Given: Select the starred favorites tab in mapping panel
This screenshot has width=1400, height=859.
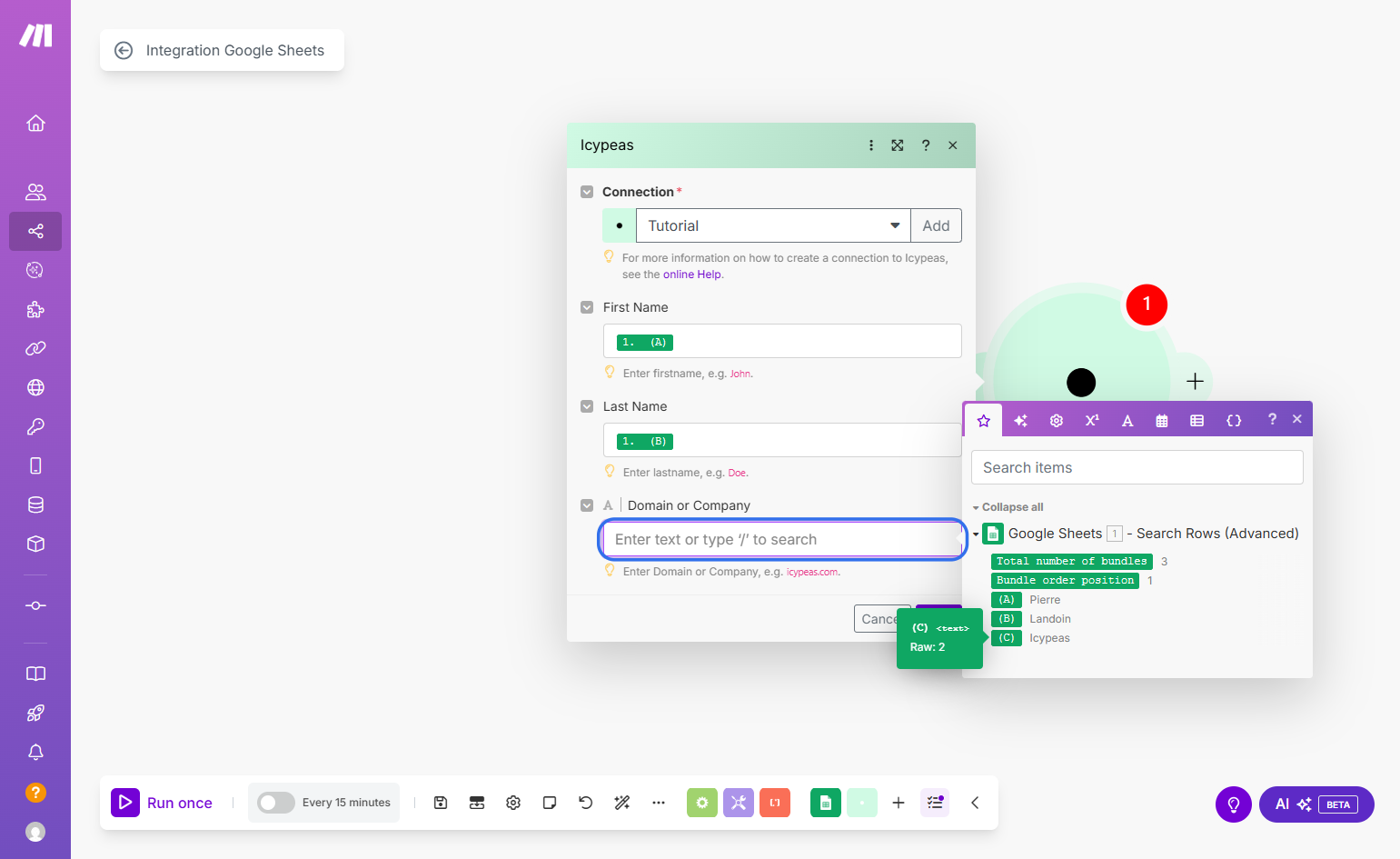Looking at the screenshot, I should tap(984, 420).
